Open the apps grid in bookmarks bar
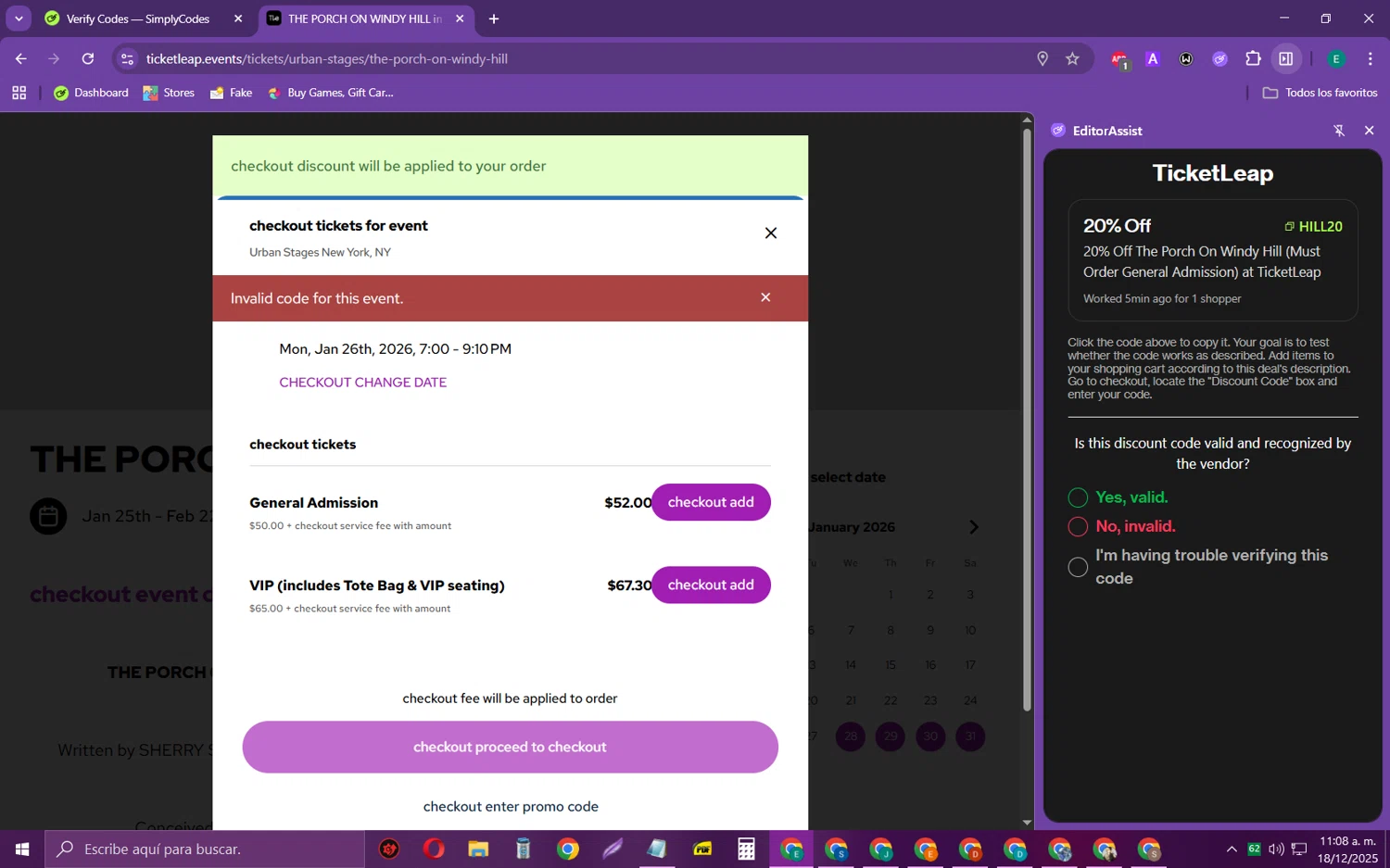 (19, 93)
